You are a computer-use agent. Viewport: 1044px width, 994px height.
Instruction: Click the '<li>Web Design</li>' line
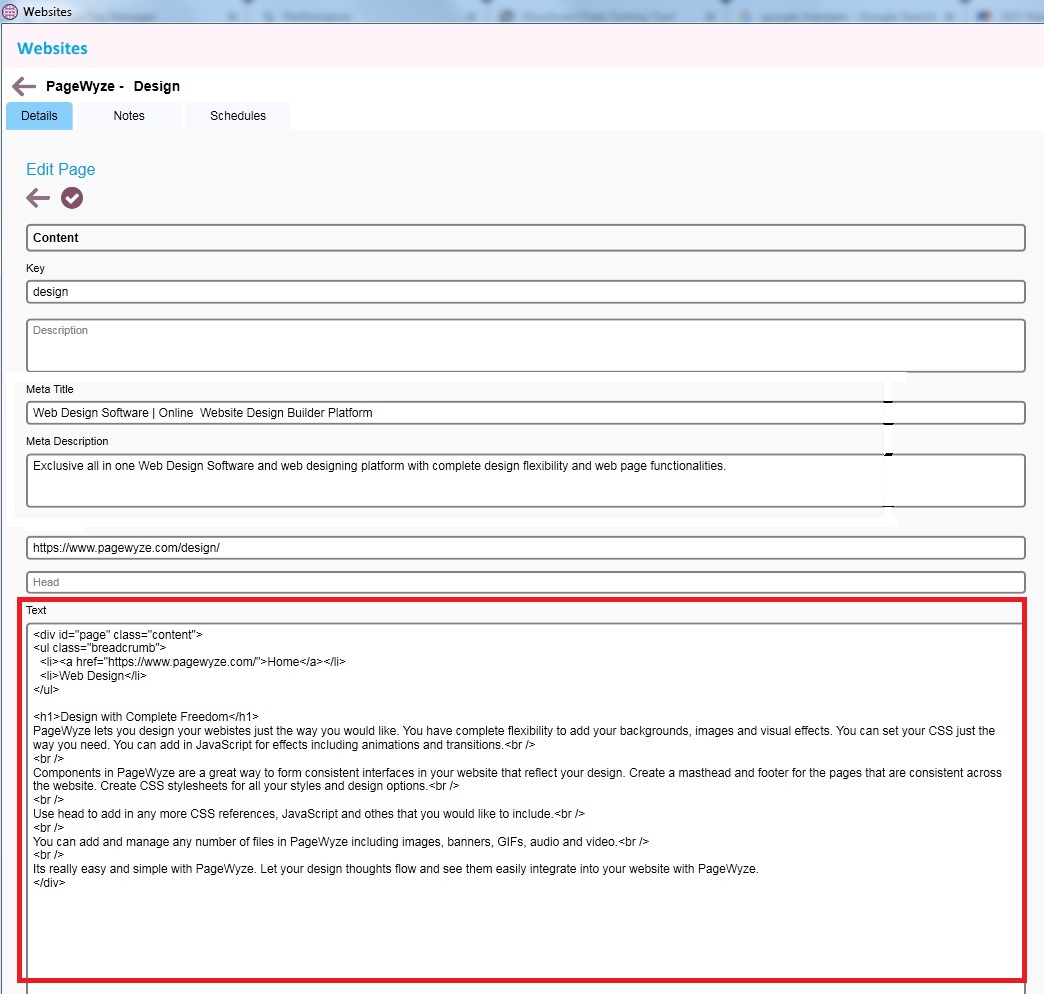[x=93, y=676]
